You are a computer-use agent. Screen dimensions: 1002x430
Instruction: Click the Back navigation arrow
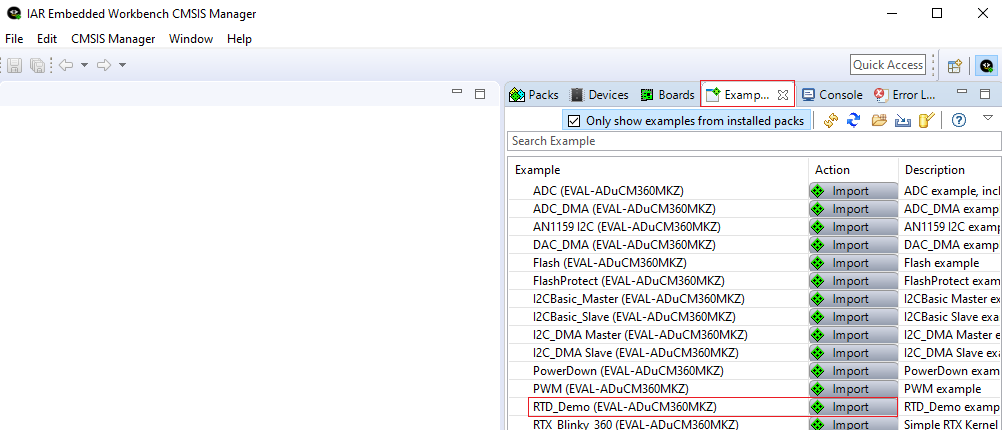[66, 65]
